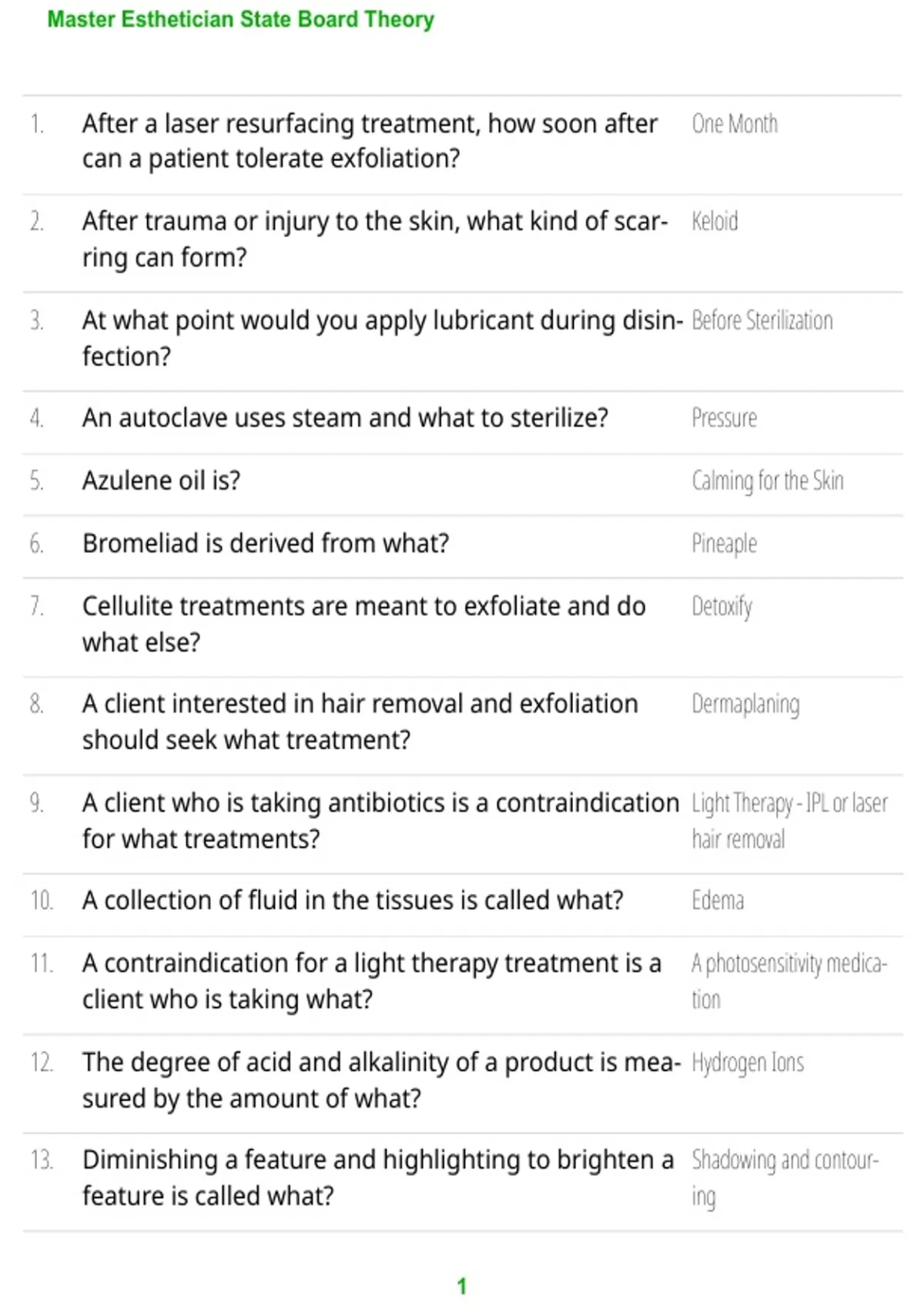Click the 'Hydrogen Ions' answer
924x1309 pixels.
click(748, 1063)
